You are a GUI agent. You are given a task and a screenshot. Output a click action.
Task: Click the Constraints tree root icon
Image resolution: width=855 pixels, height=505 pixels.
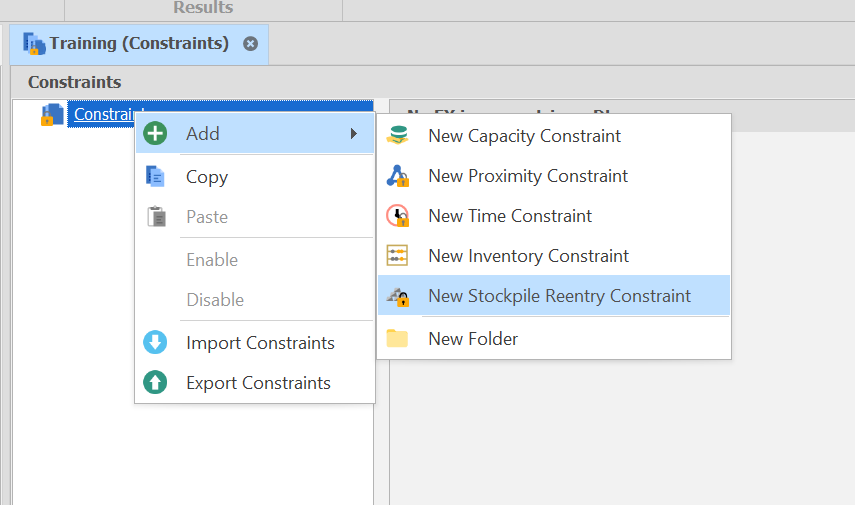[49, 115]
